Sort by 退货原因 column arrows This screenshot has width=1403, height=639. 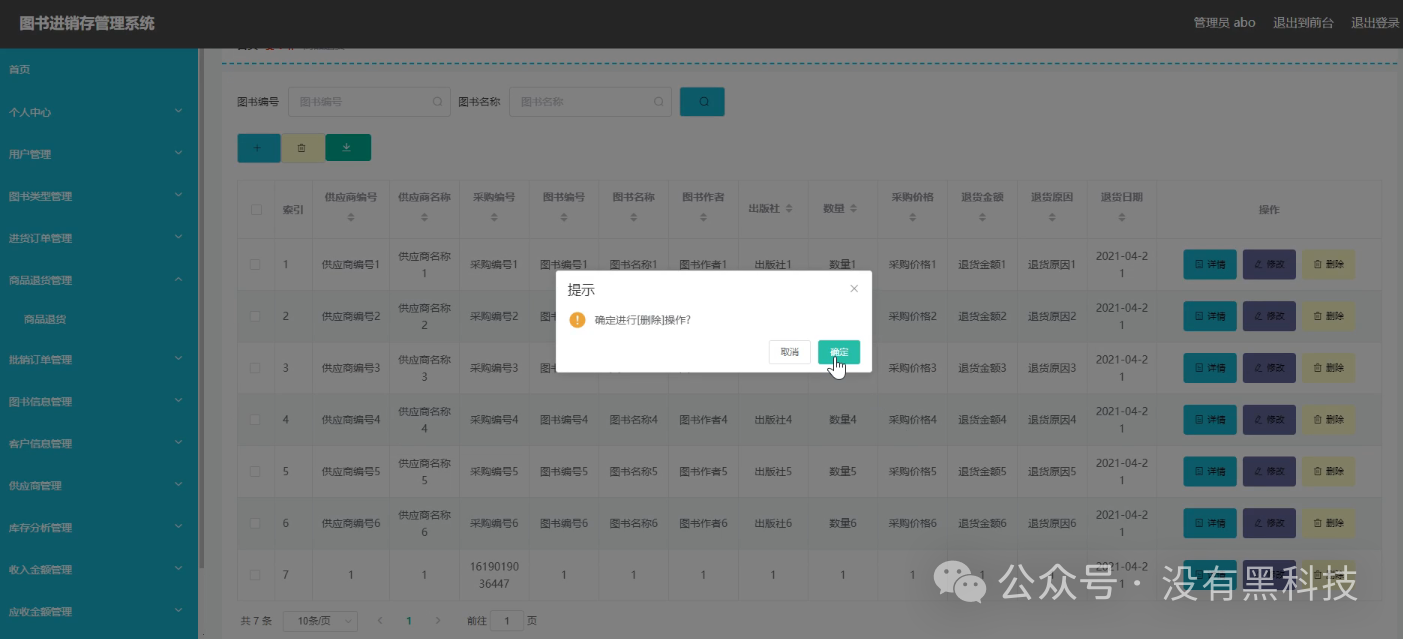[x=1052, y=217]
